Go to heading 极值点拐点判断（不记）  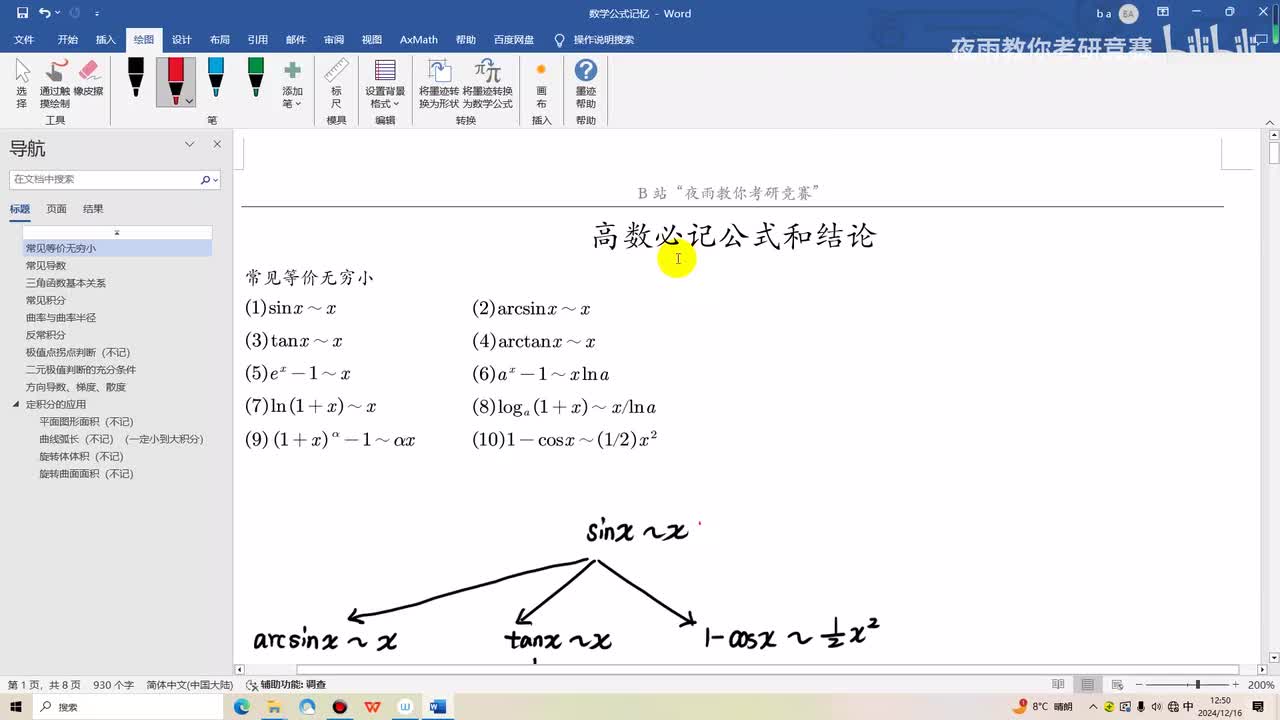(78, 352)
